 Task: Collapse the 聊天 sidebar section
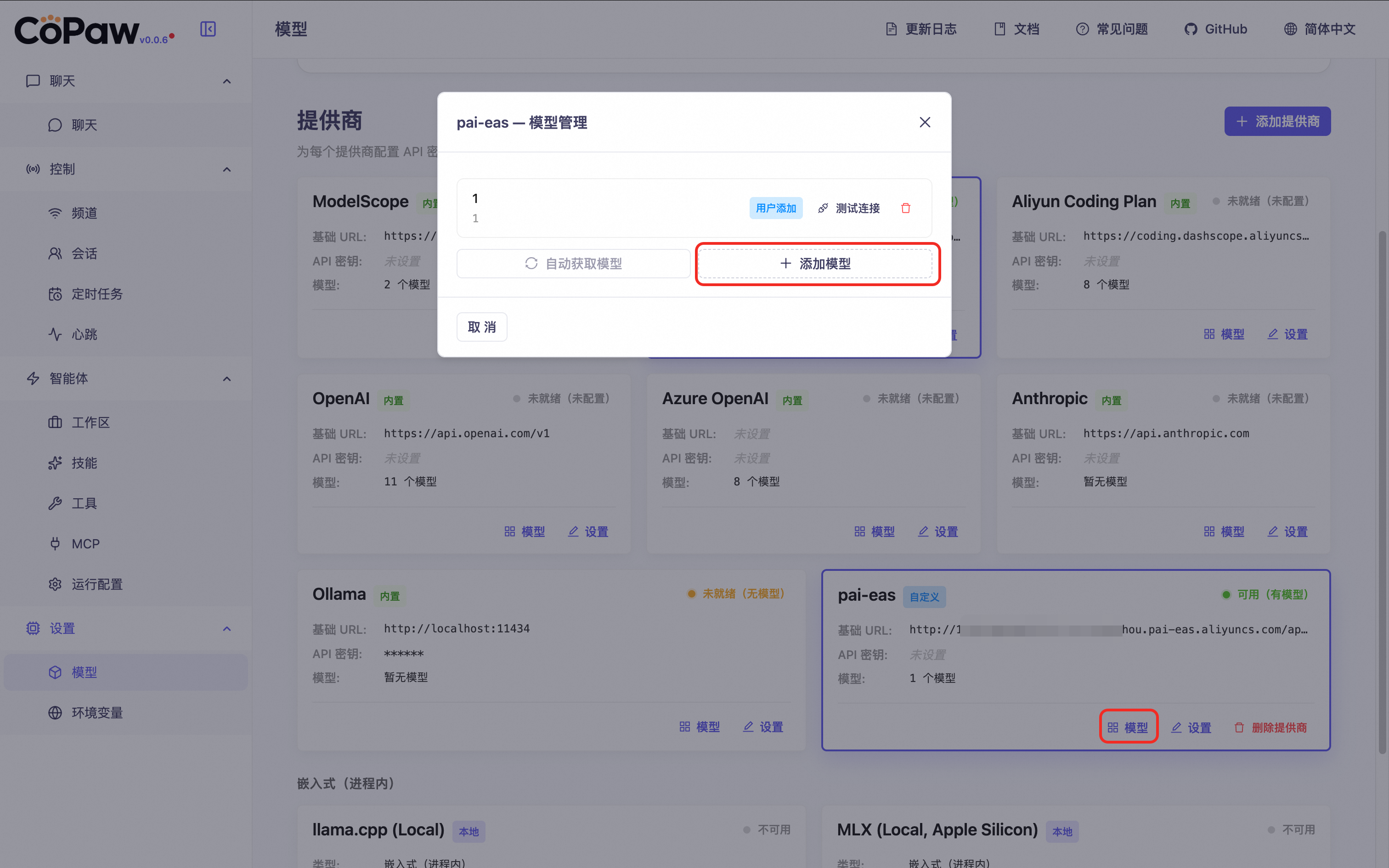[227, 81]
